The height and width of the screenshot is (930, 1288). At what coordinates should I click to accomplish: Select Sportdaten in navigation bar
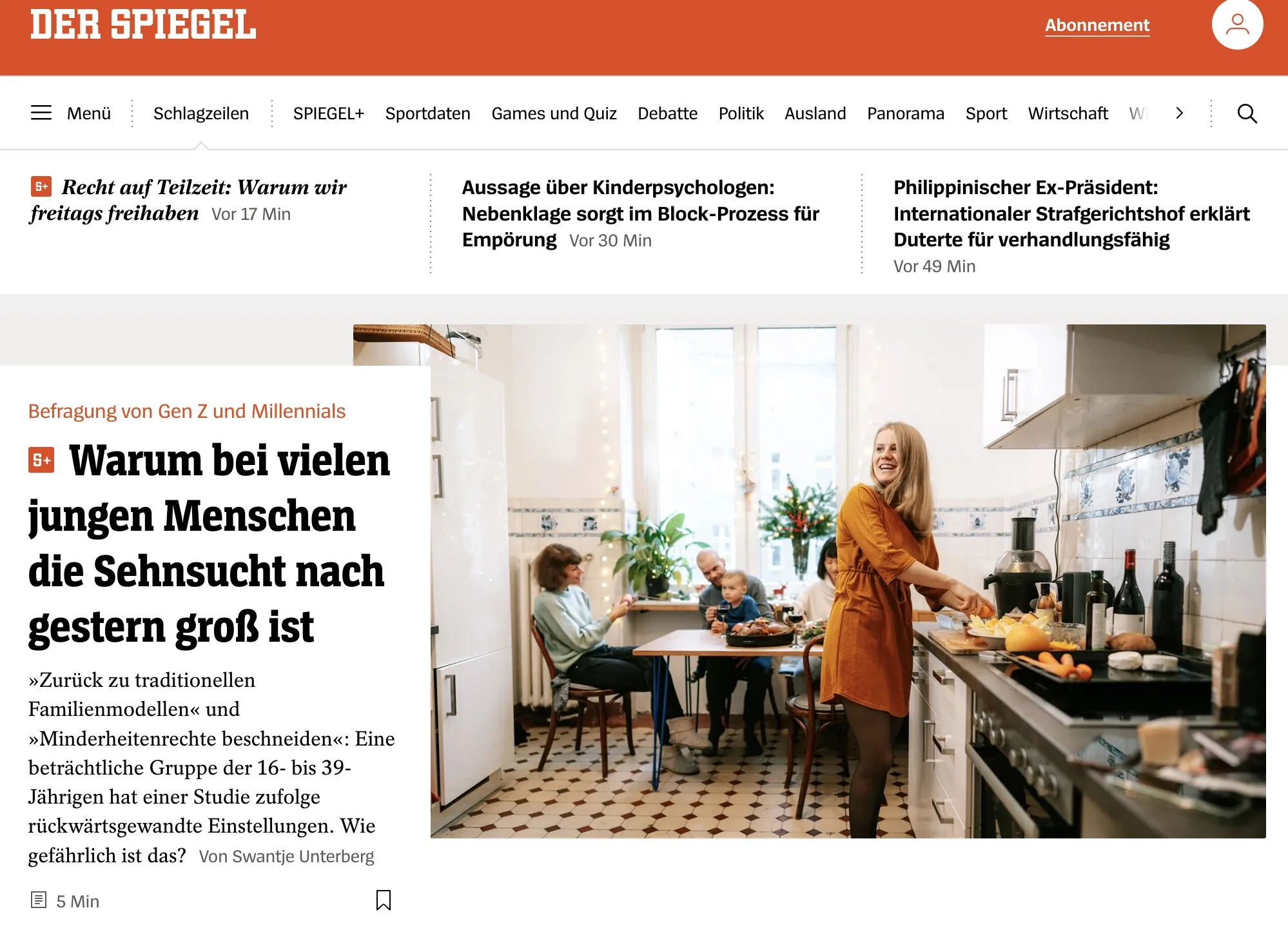click(428, 114)
